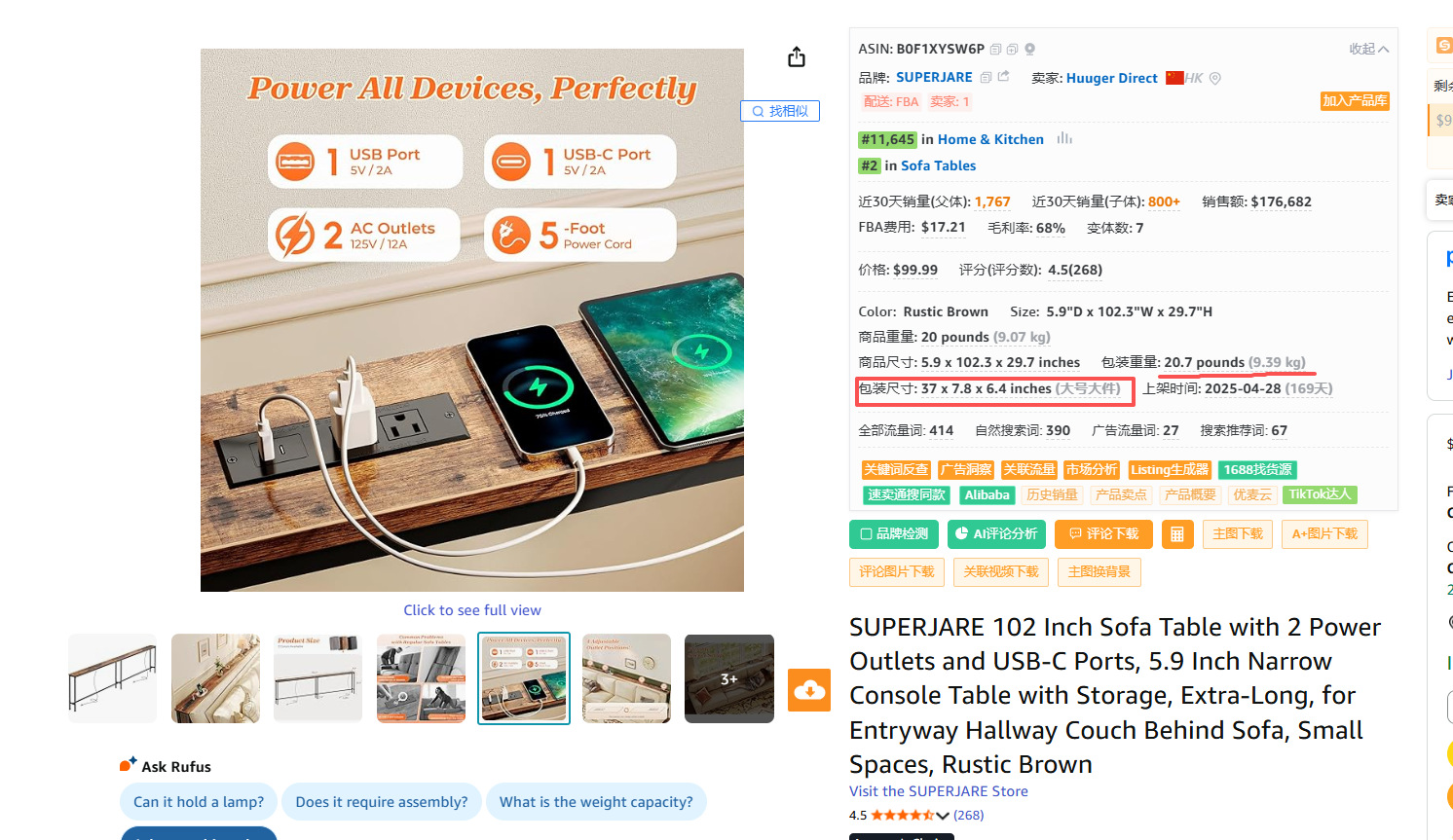Select the product size diagram thumbnail
The width and height of the screenshot is (1453, 840).
pos(318,678)
